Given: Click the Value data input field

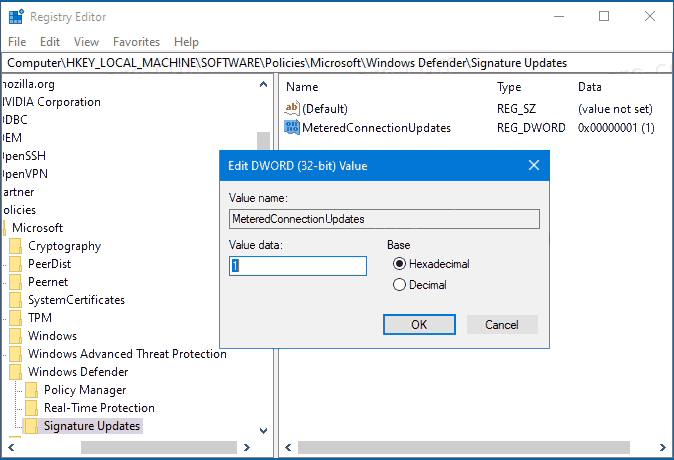Looking at the screenshot, I should pos(298,266).
